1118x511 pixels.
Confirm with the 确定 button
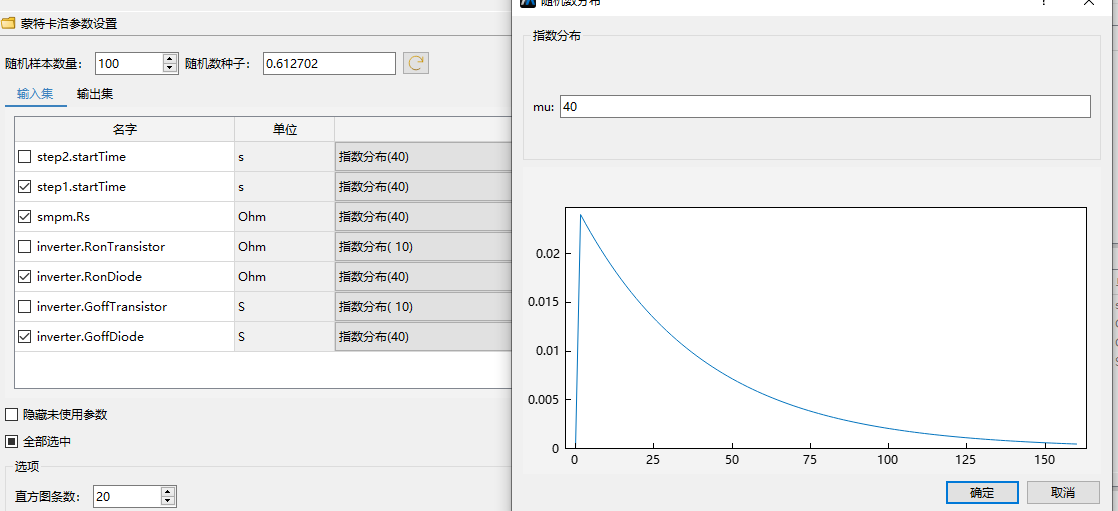pyautogui.click(x=982, y=492)
